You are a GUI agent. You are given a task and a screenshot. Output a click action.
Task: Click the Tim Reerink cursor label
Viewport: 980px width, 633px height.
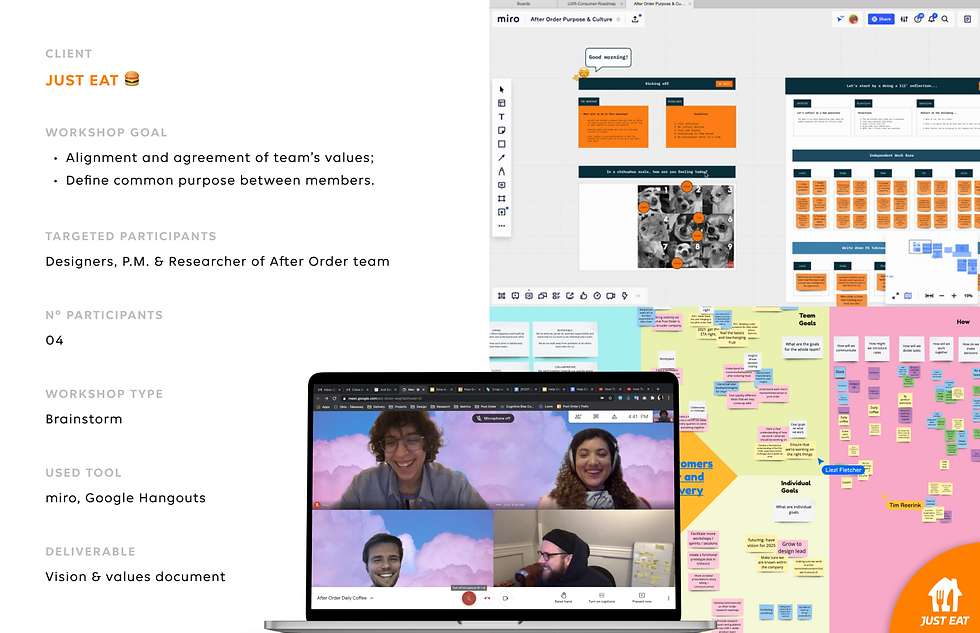(905, 505)
